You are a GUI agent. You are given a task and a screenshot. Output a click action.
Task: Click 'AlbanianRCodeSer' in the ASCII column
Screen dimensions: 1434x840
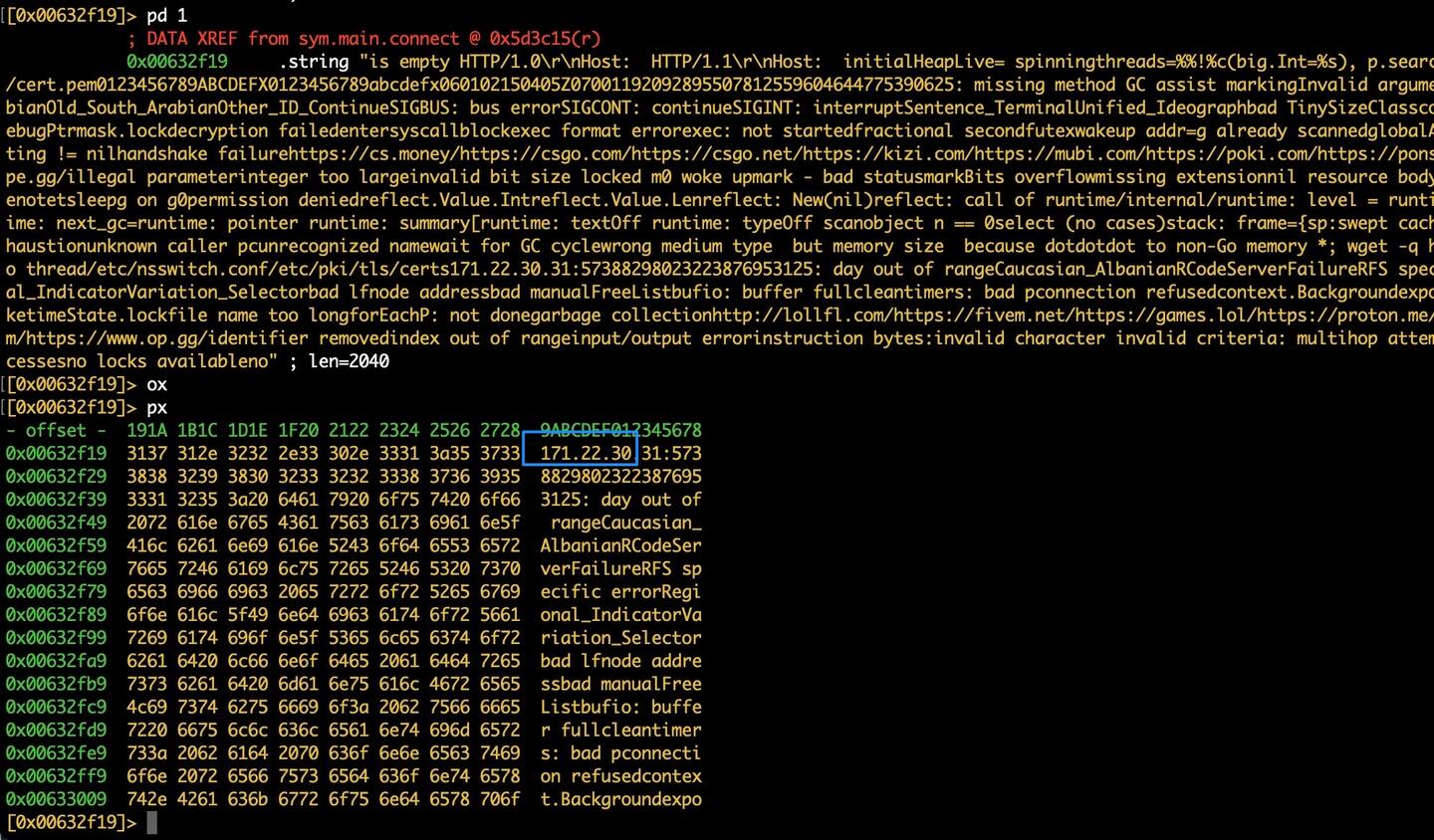click(620, 545)
